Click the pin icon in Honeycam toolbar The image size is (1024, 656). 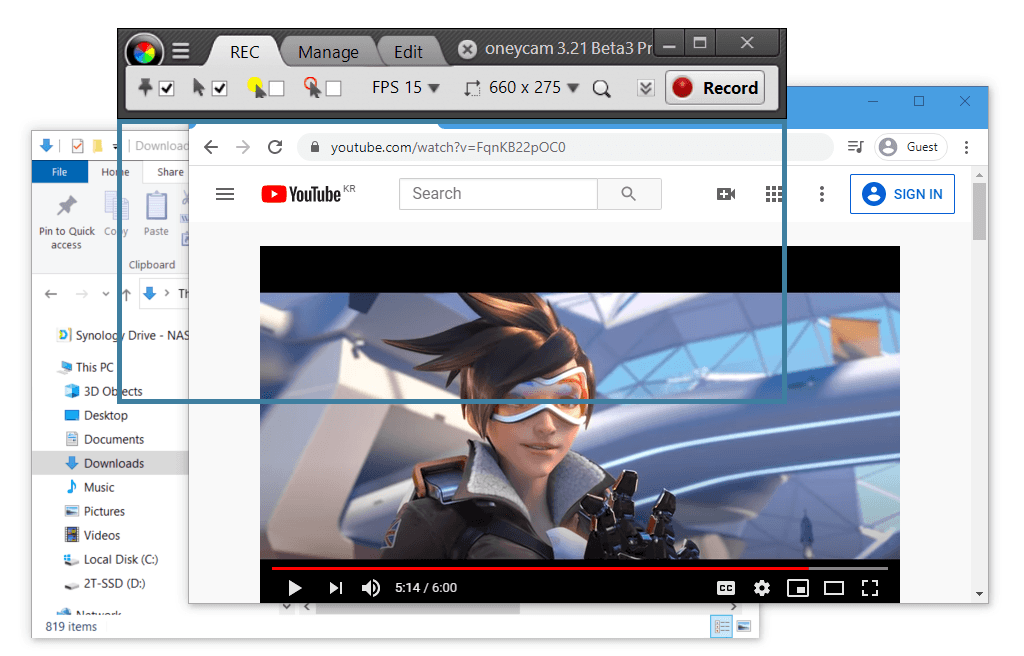(x=145, y=87)
